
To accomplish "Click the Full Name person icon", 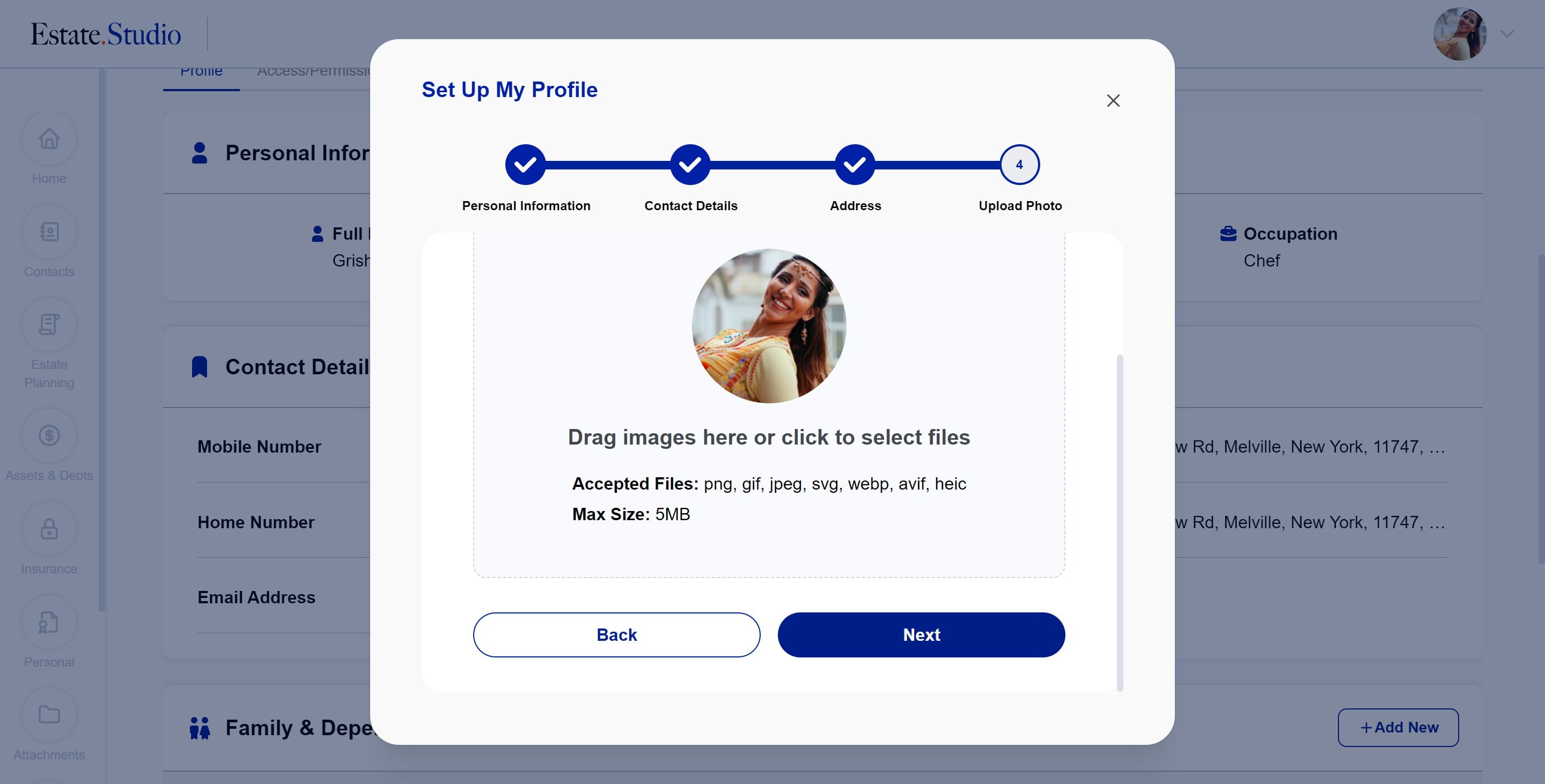I will point(318,234).
